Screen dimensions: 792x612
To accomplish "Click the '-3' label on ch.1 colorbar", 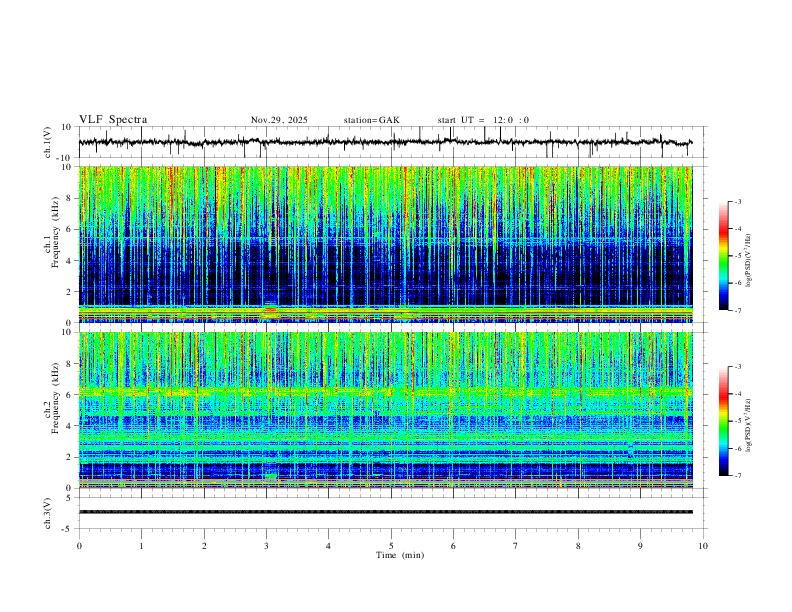I will (737, 201).
